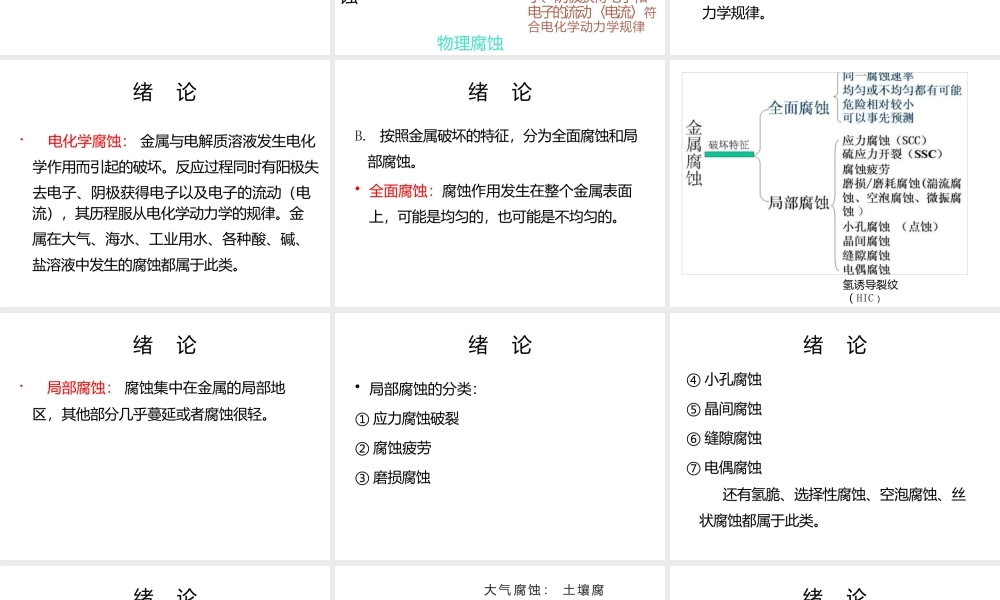Click 磨损/磨耗腐蚀 entry in the diagram
Image resolution: width=1000 pixels, height=600 pixels.
pyautogui.click(x=902, y=197)
